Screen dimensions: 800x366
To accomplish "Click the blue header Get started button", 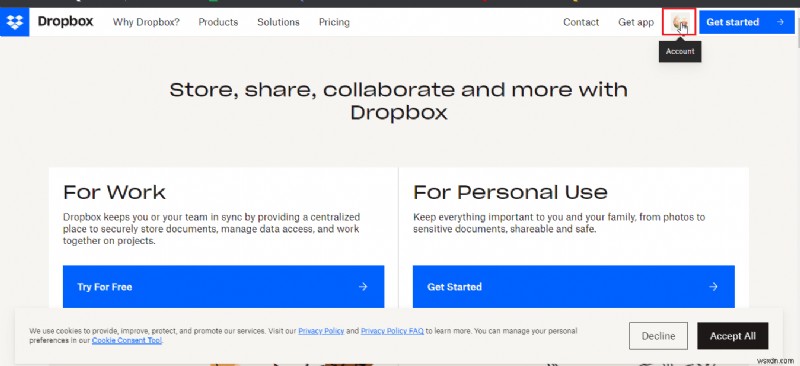I will (x=747, y=22).
